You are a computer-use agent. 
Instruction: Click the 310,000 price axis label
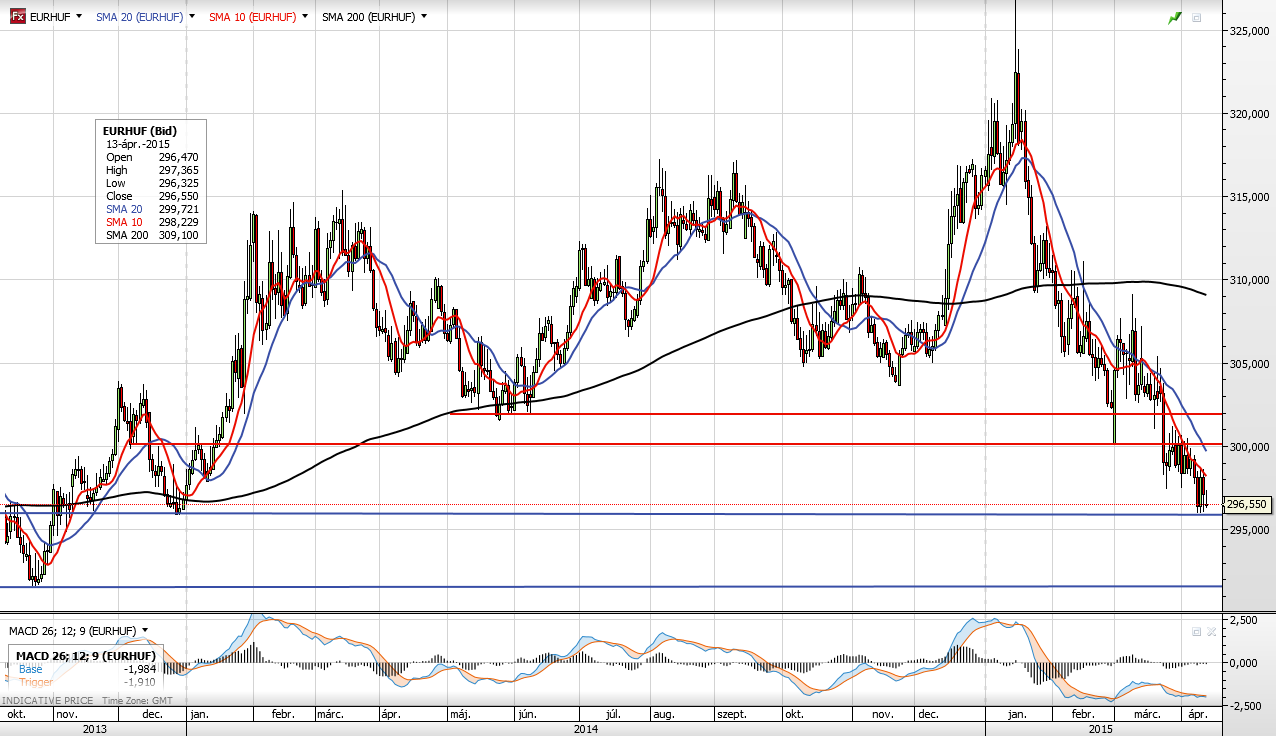coord(1248,280)
